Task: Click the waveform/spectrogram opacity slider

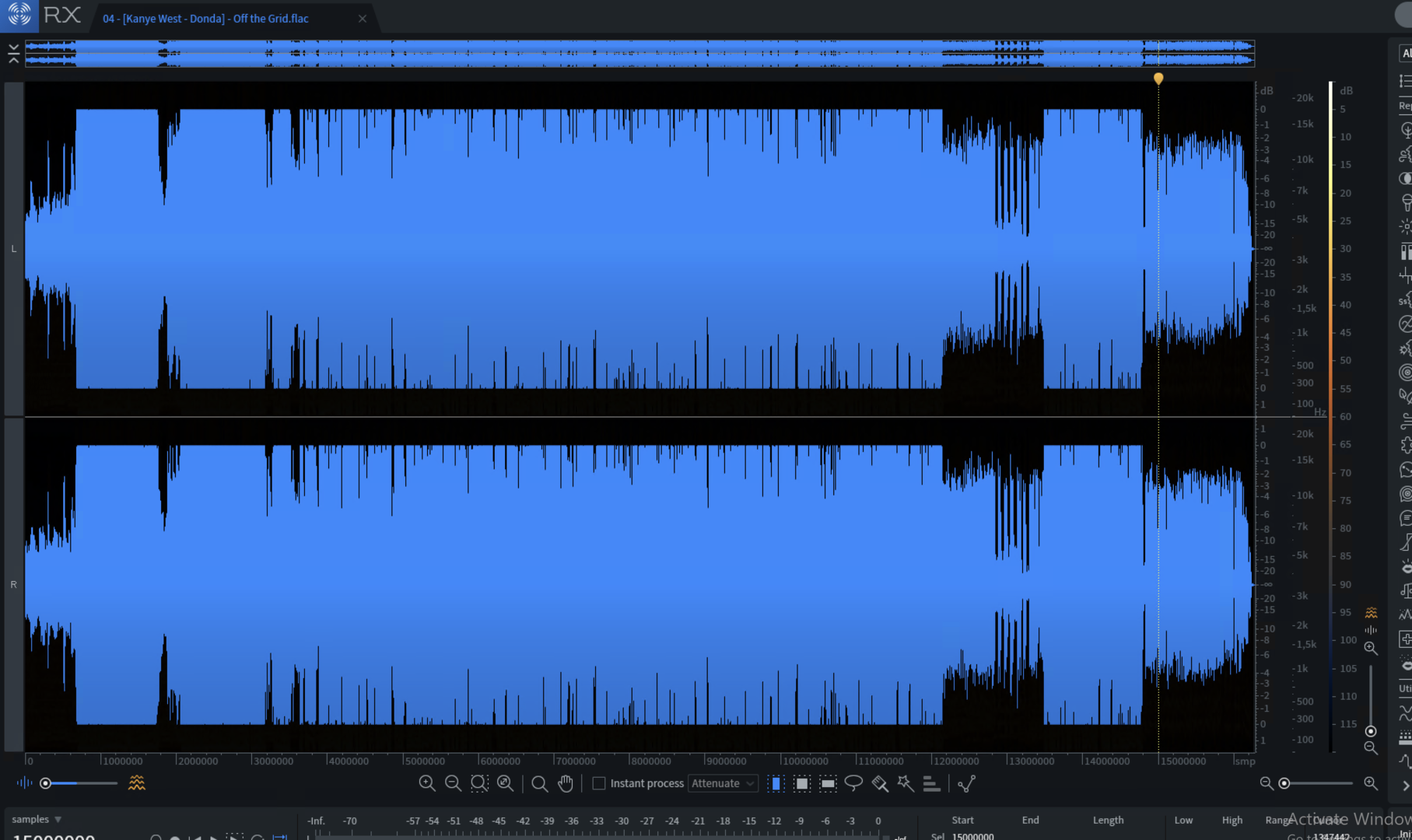Action: 78,783
